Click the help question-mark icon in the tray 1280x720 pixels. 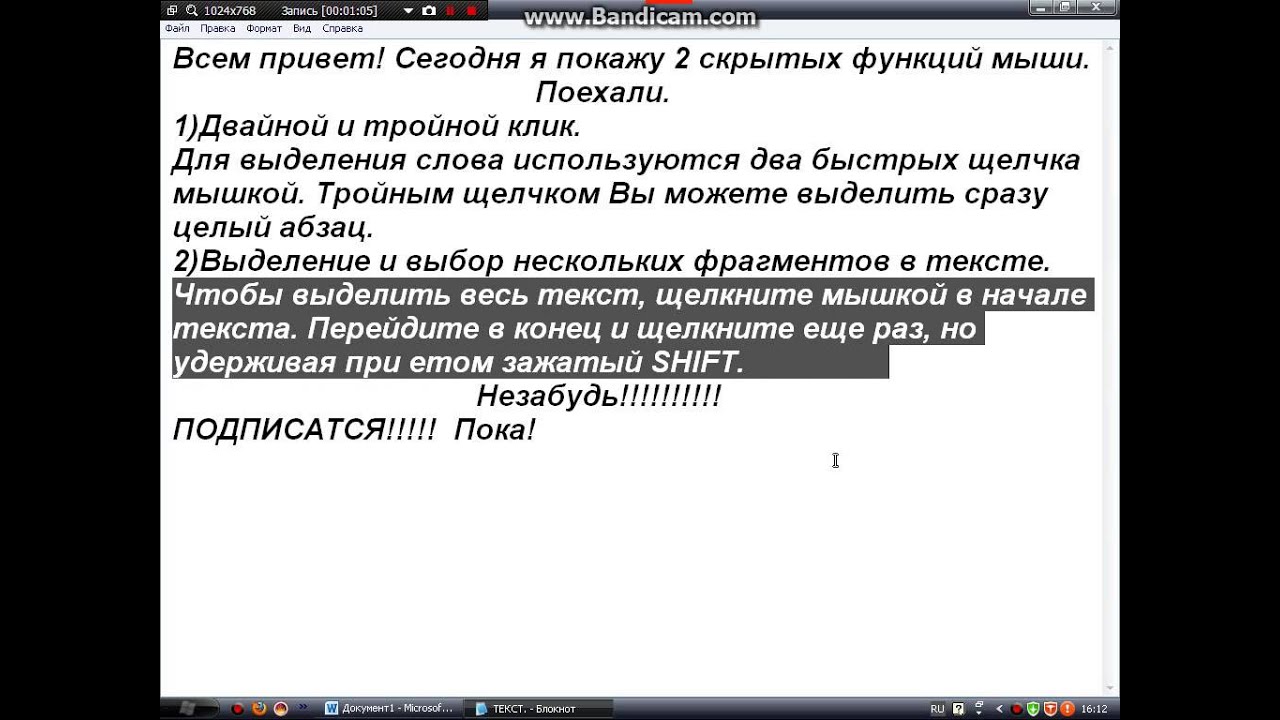click(958, 709)
